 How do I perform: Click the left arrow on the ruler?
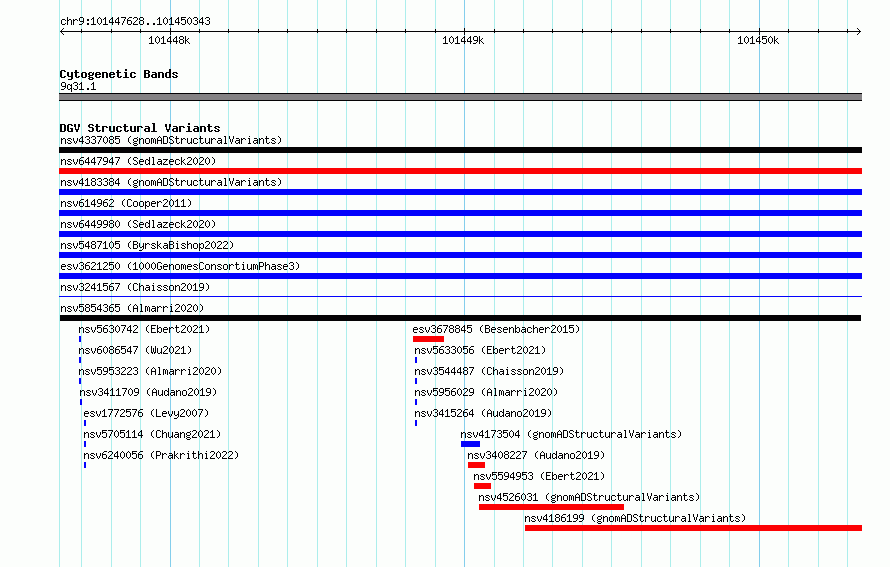coord(62,31)
